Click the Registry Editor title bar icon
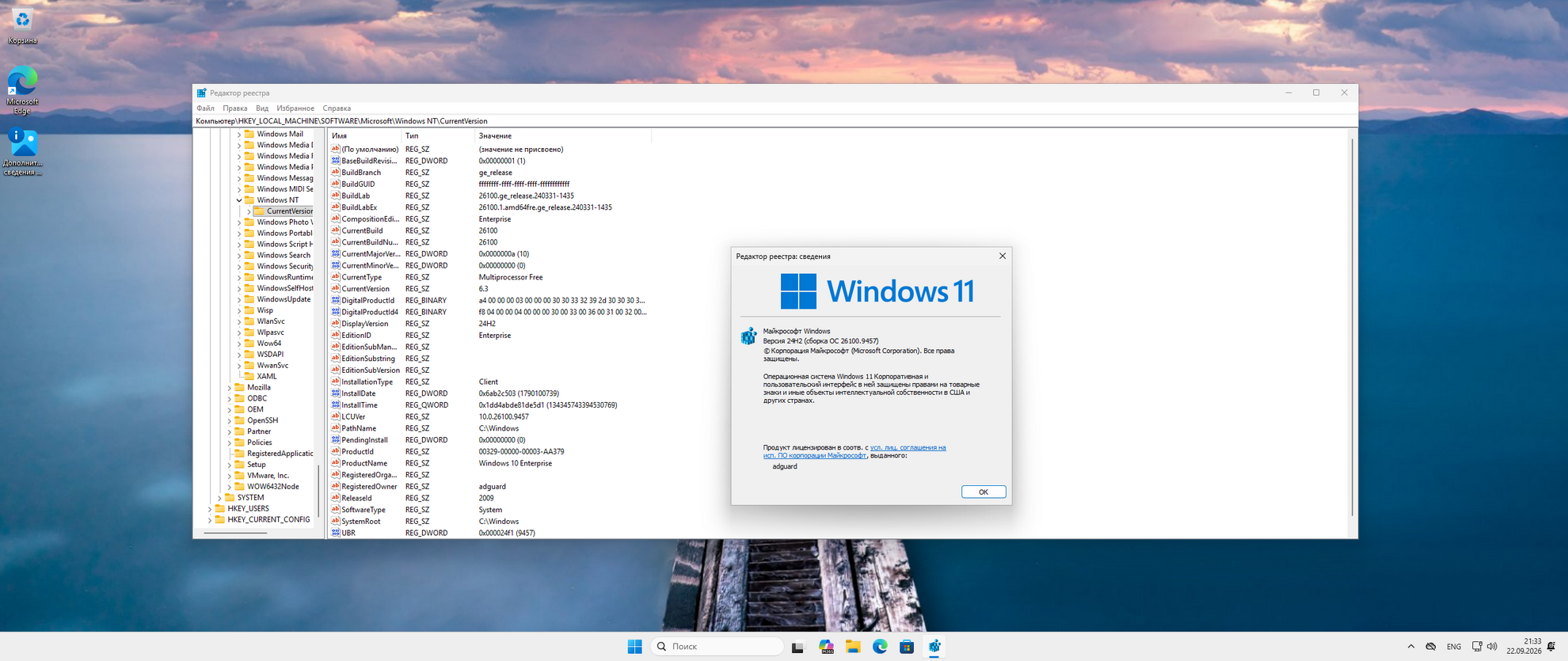The height and width of the screenshot is (661, 1568). [201, 93]
